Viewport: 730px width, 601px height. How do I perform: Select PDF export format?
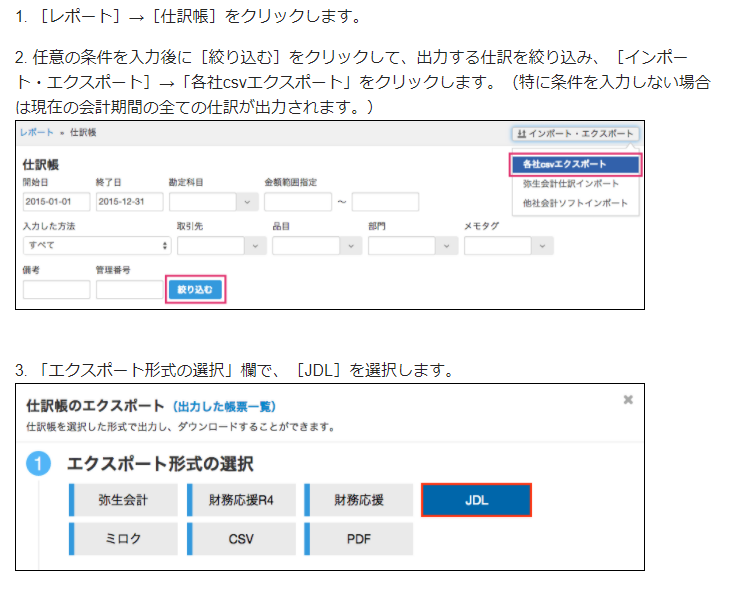(359, 539)
